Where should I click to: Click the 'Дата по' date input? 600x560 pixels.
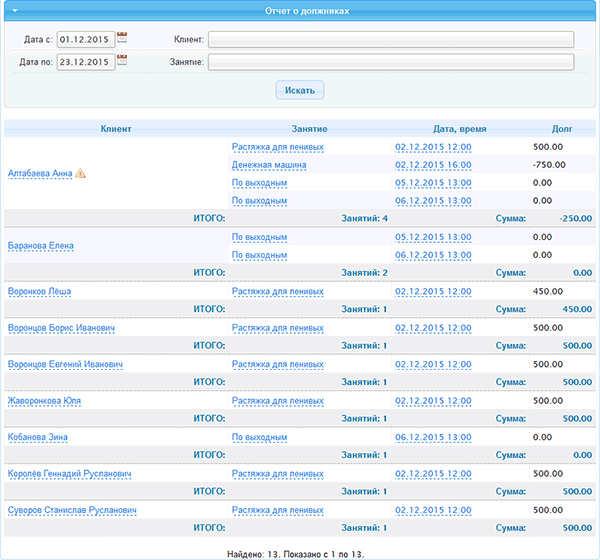tap(84, 62)
